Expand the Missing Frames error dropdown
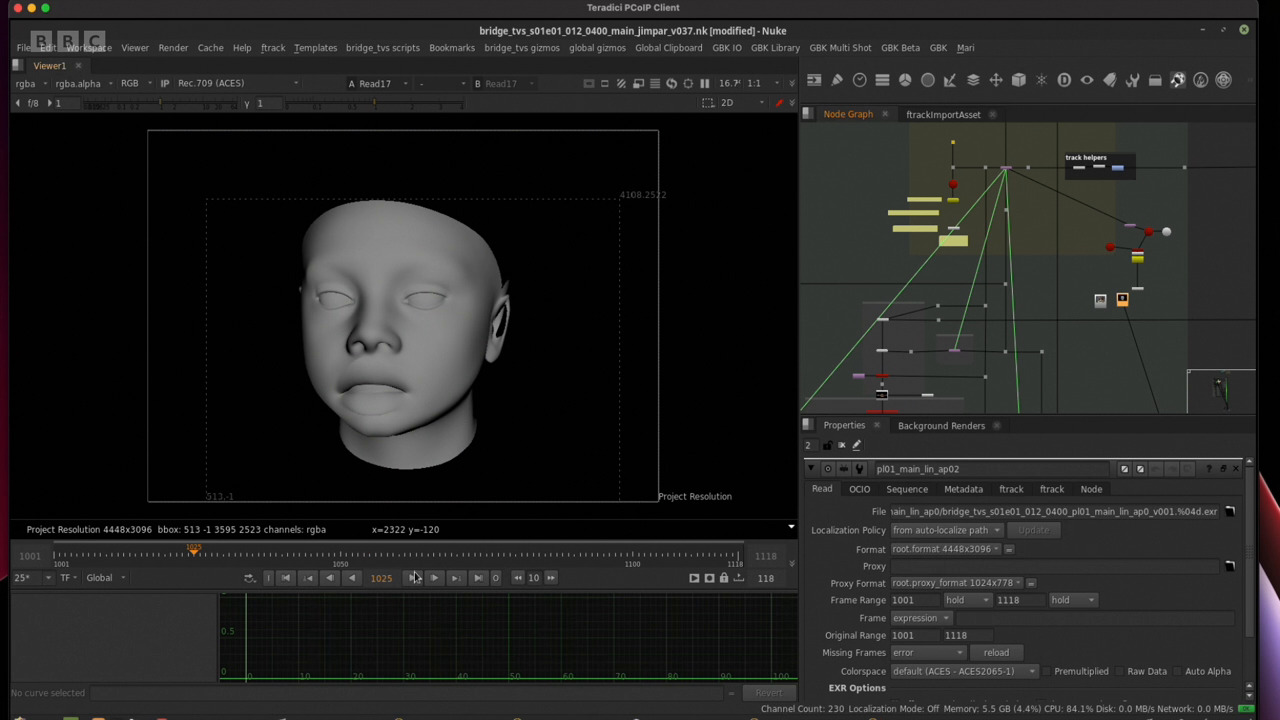 click(927, 653)
